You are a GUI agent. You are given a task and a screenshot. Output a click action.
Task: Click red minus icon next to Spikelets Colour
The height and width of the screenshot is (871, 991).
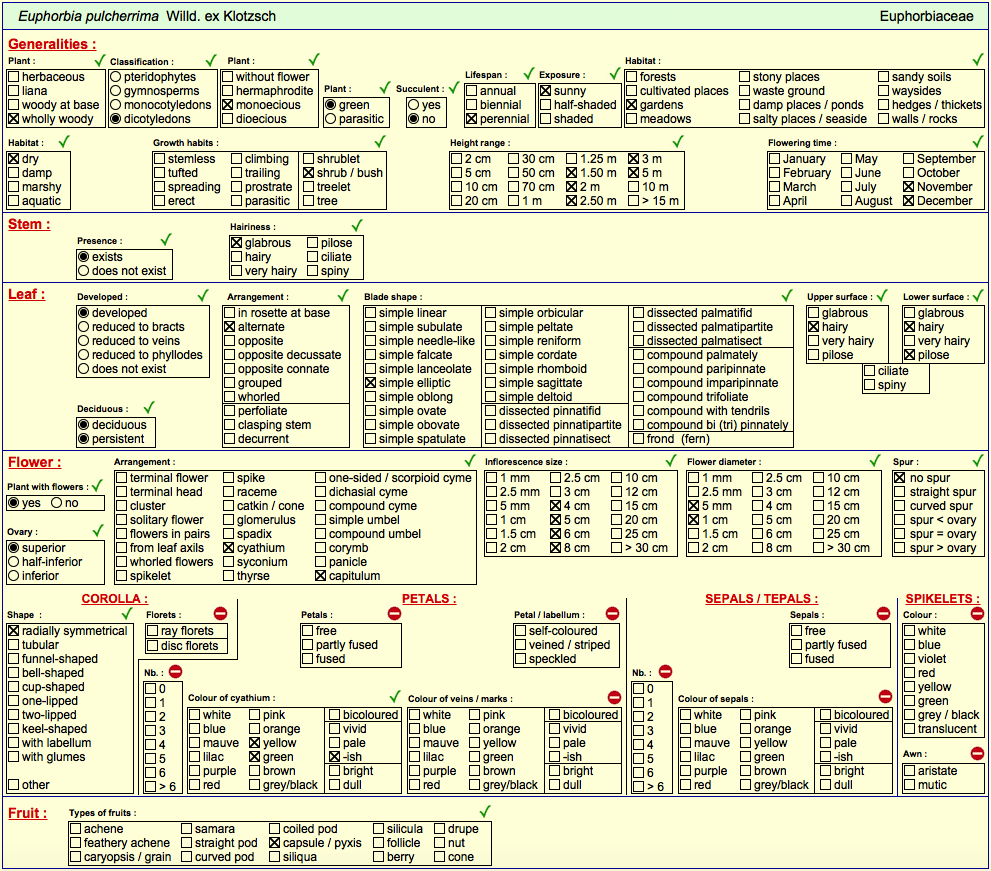tap(977, 613)
